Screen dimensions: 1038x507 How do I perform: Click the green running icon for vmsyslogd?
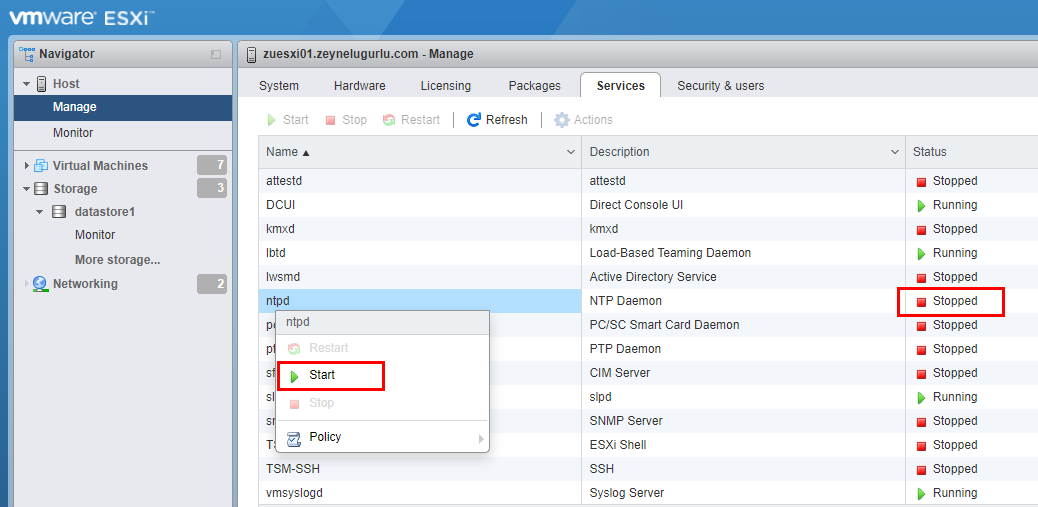click(x=921, y=494)
